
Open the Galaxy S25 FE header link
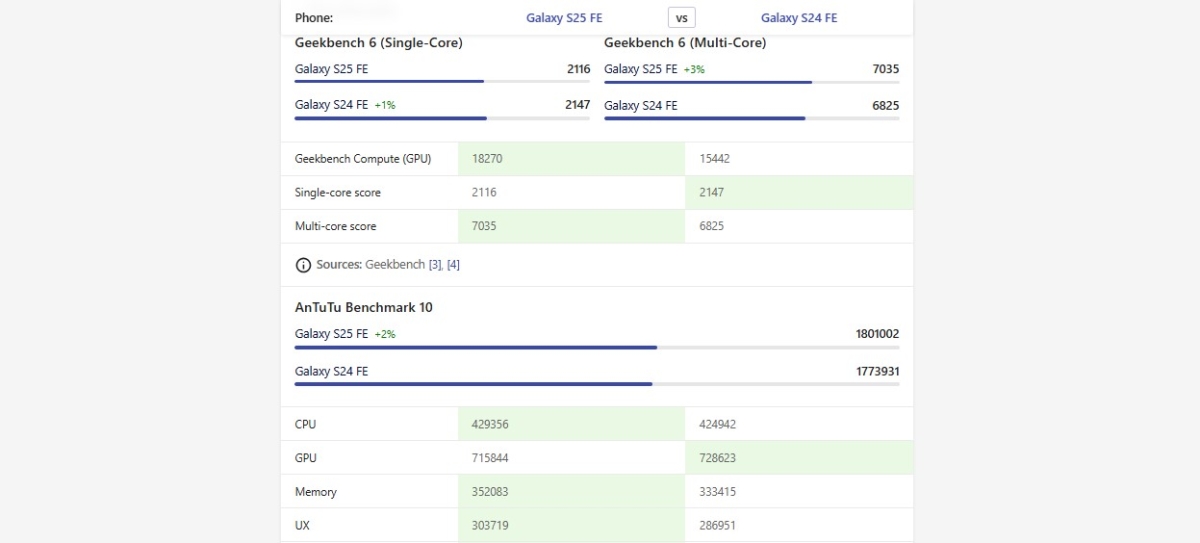click(564, 18)
